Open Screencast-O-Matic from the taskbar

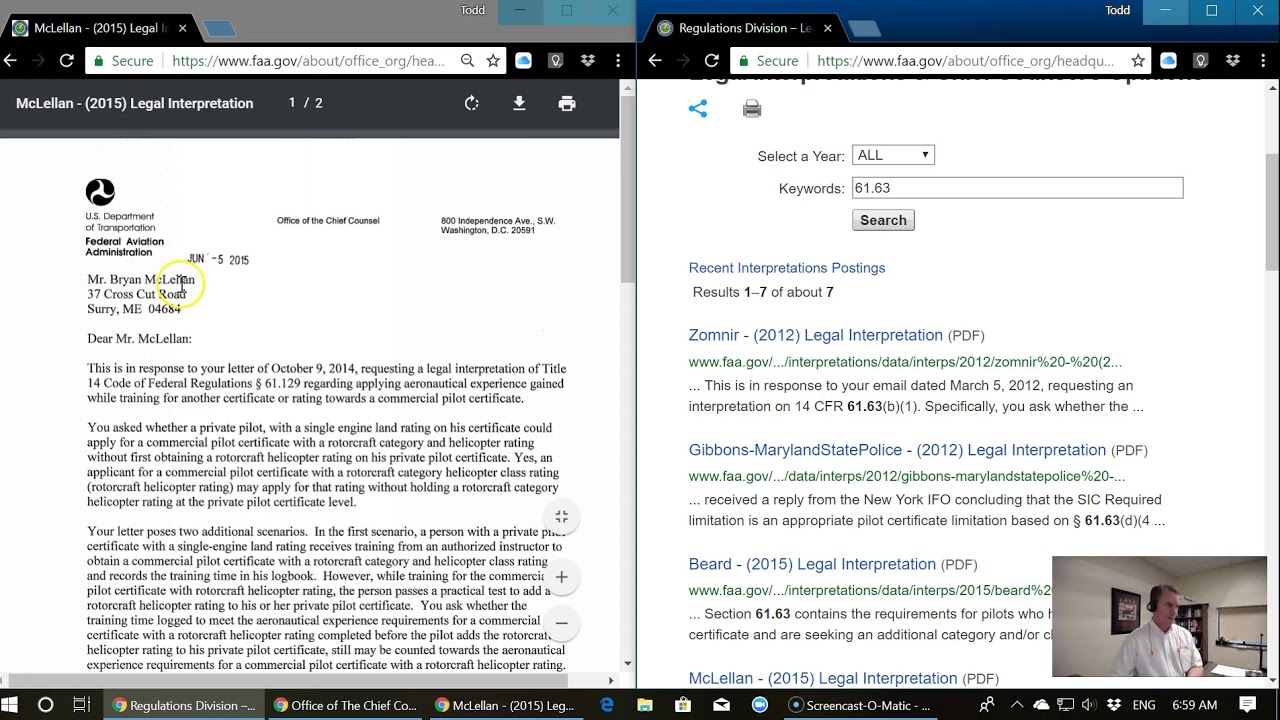click(x=861, y=705)
